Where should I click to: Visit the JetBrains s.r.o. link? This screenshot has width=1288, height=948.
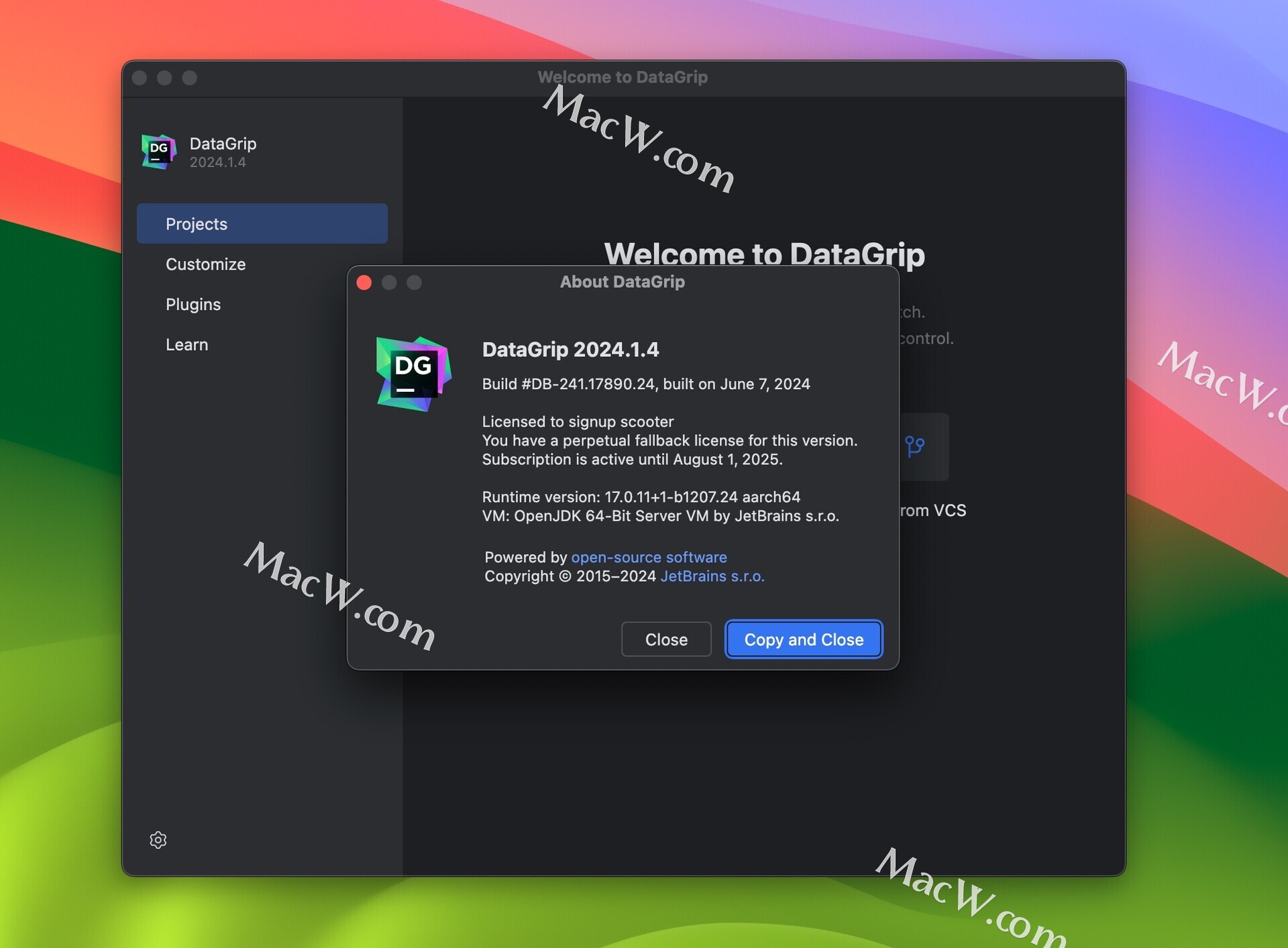[712, 576]
